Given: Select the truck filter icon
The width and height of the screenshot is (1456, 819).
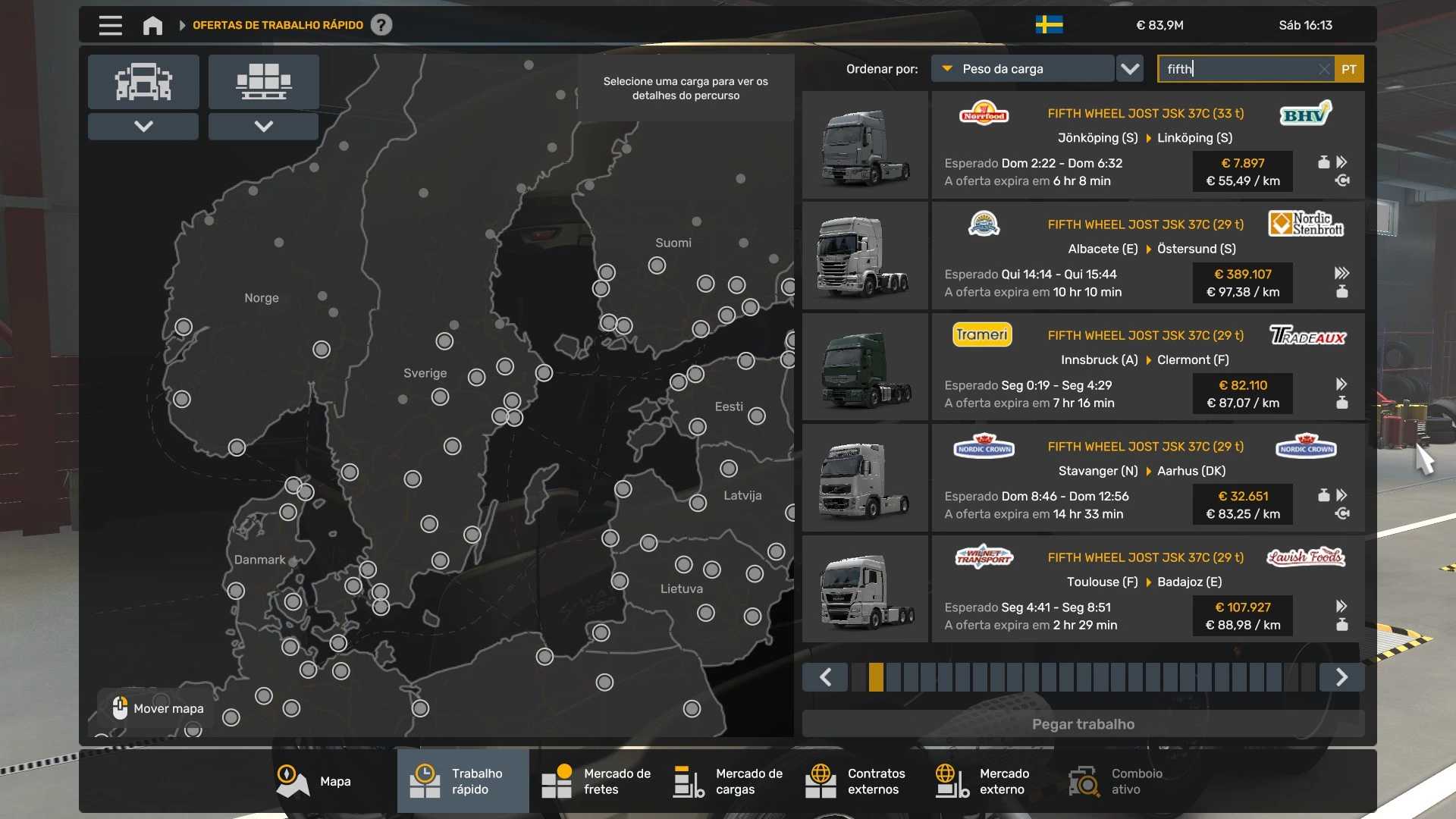Looking at the screenshot, I should (x=143, y=82).
